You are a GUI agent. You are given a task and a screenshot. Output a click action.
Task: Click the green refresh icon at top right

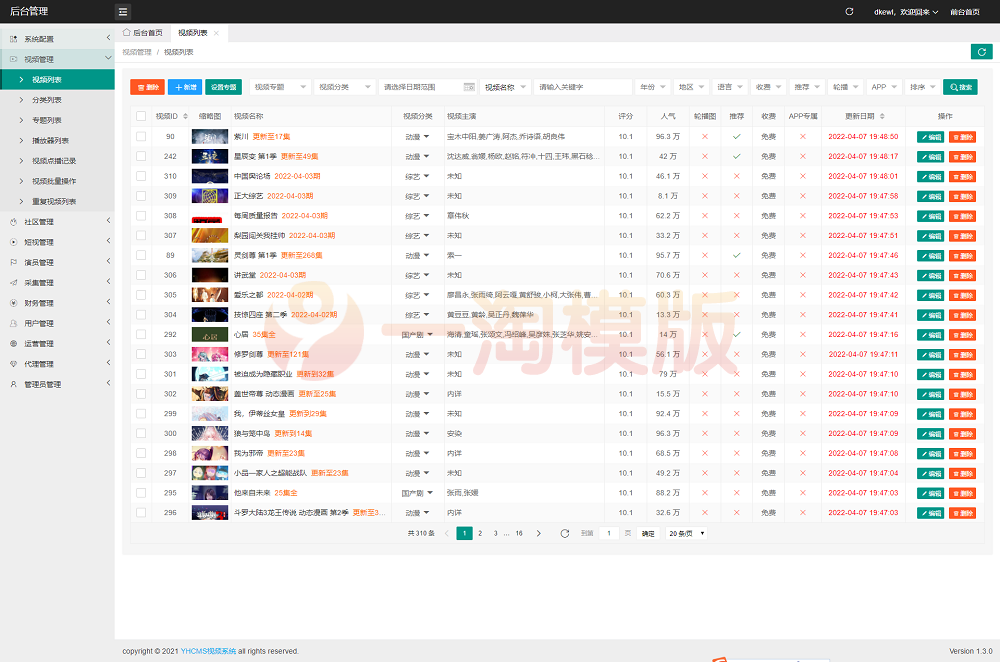pyautogui.click(x=981, y=52)
